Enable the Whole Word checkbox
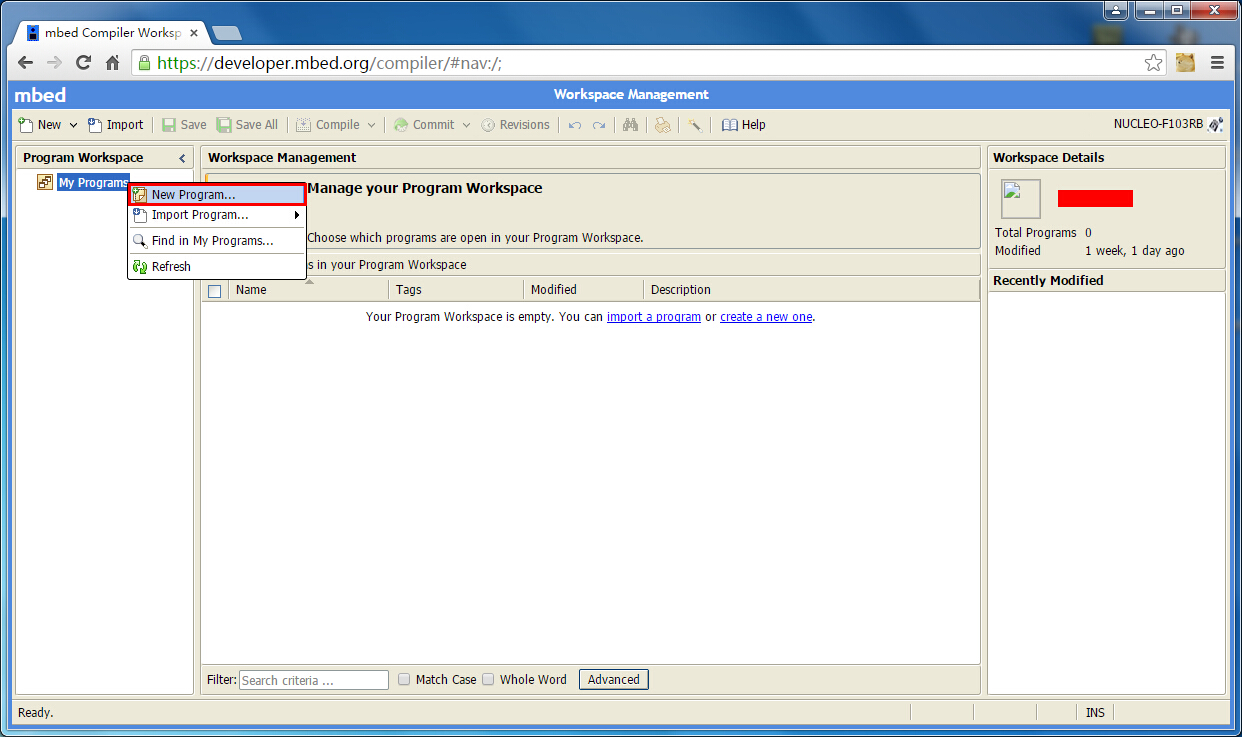Image resolution: width=1242 pixels, height=737 pixels. pos(488,679)
